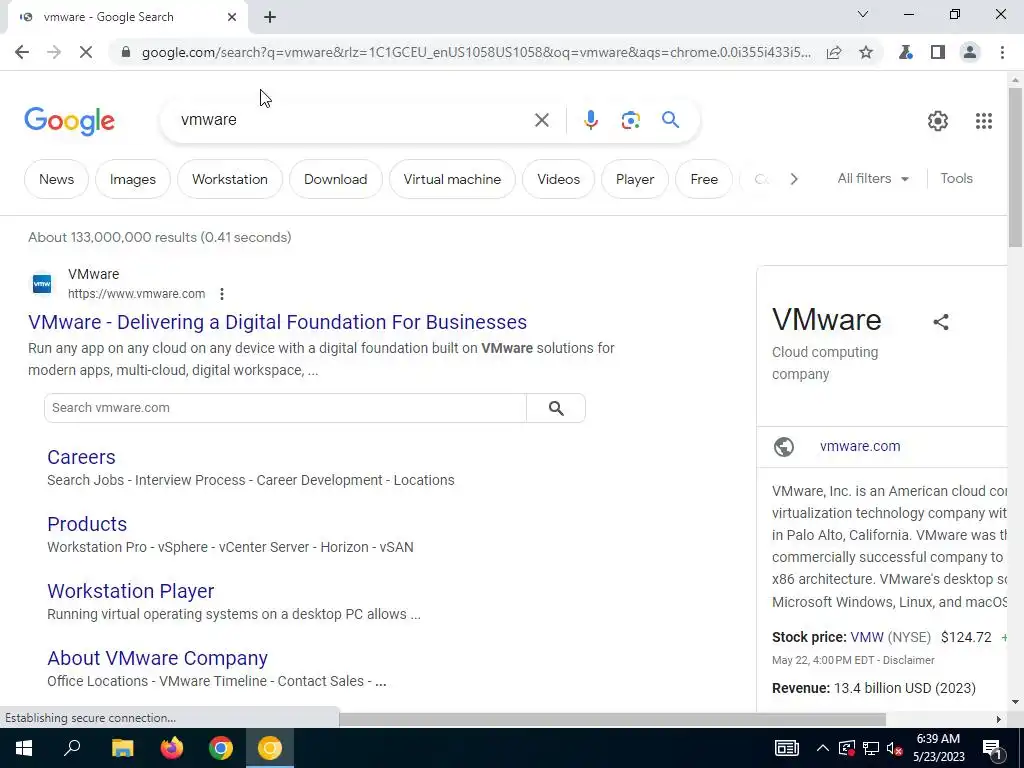This screenshot has height=768, width=1024.
Task: Open the Workstation Player sitelink
Action: (131, 591)
